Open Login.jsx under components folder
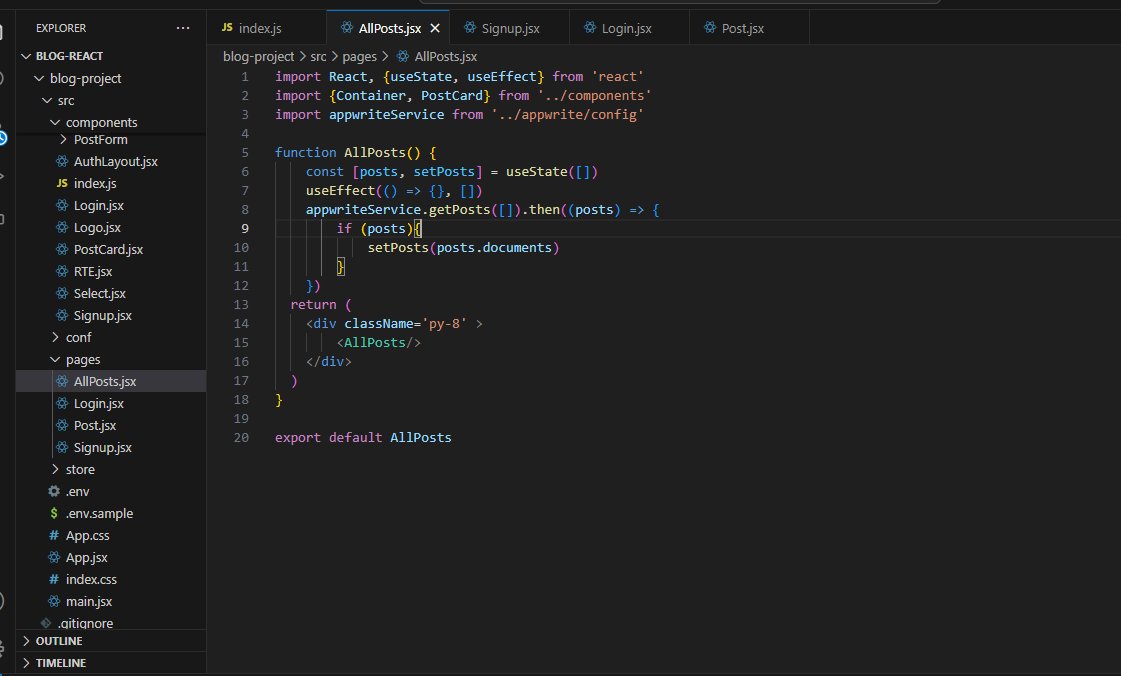 click(111, 206)
